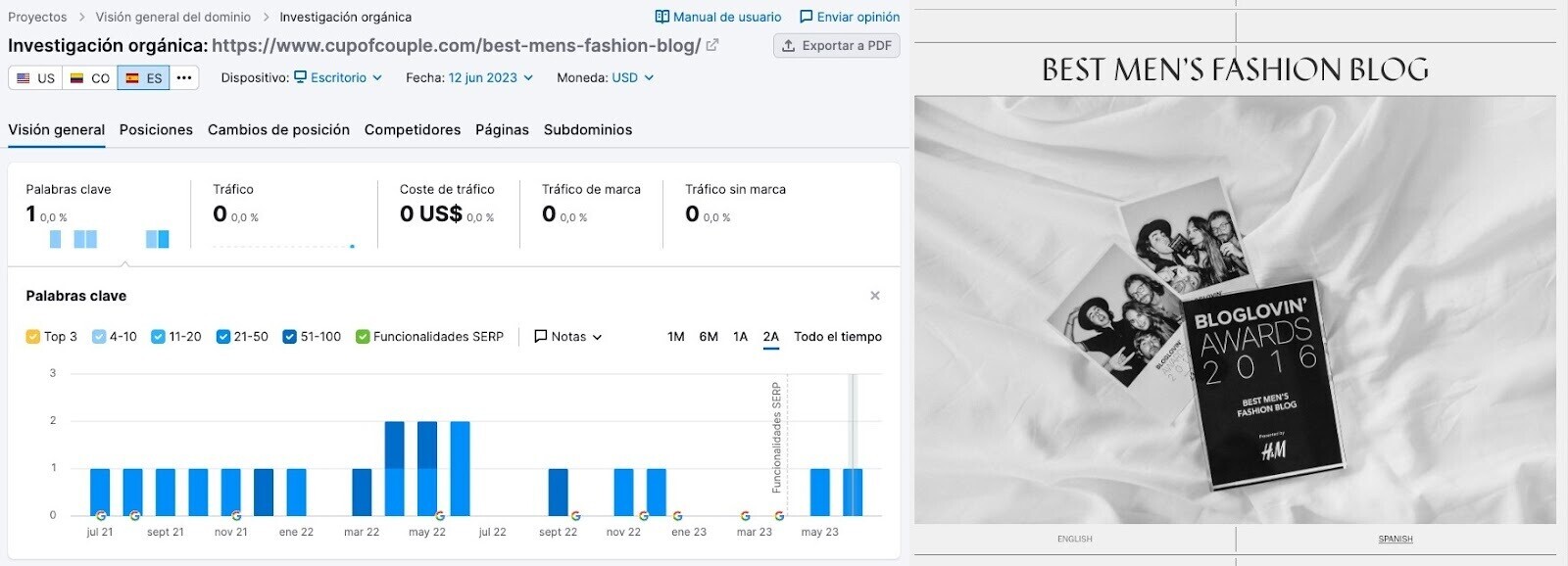This screenshot has width=1568, height=566.
Task: Set chart range to 2A
Action: [x=771, y=337]
